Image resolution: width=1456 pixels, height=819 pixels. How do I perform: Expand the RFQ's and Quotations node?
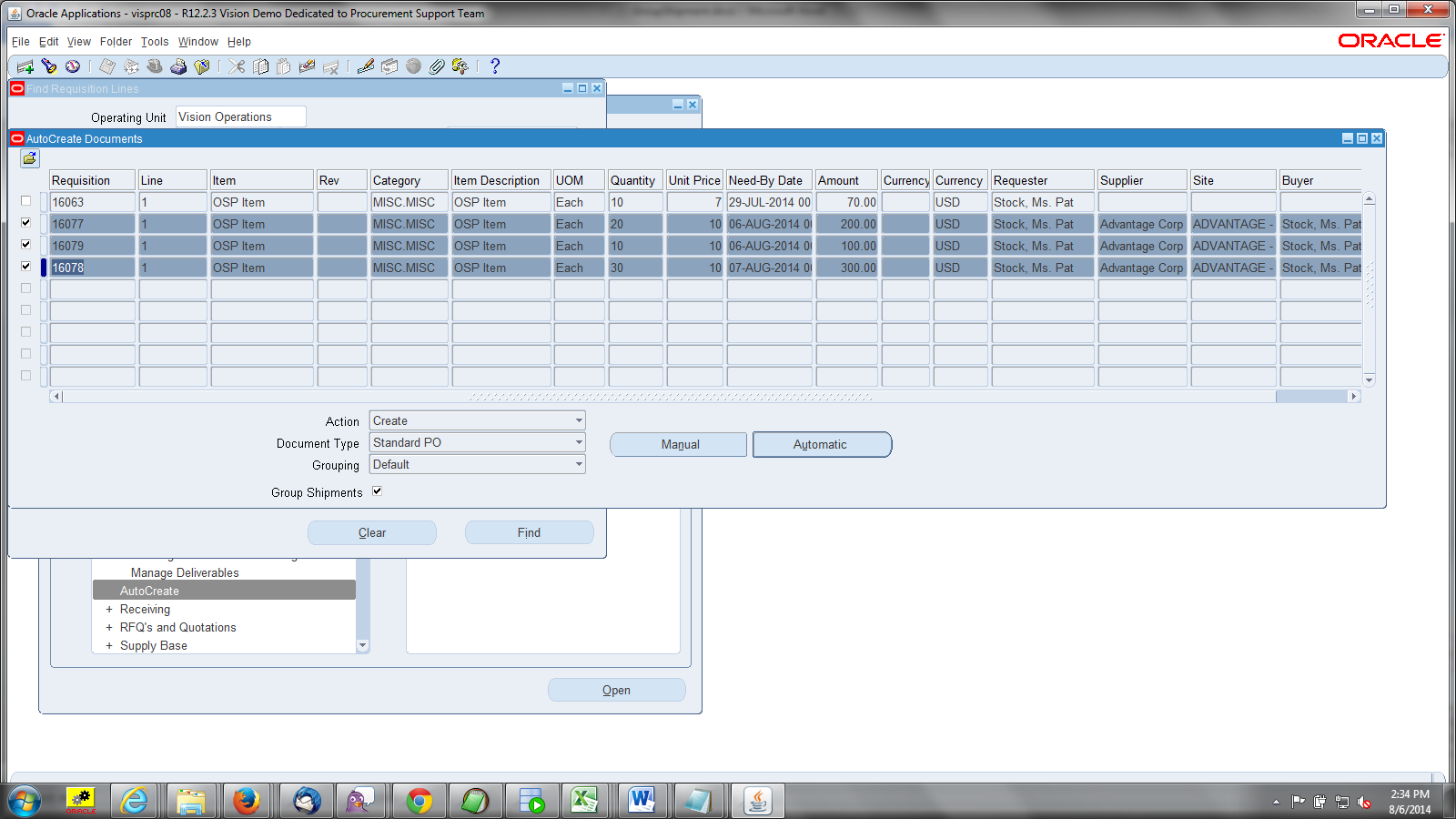tap(109, 628)
